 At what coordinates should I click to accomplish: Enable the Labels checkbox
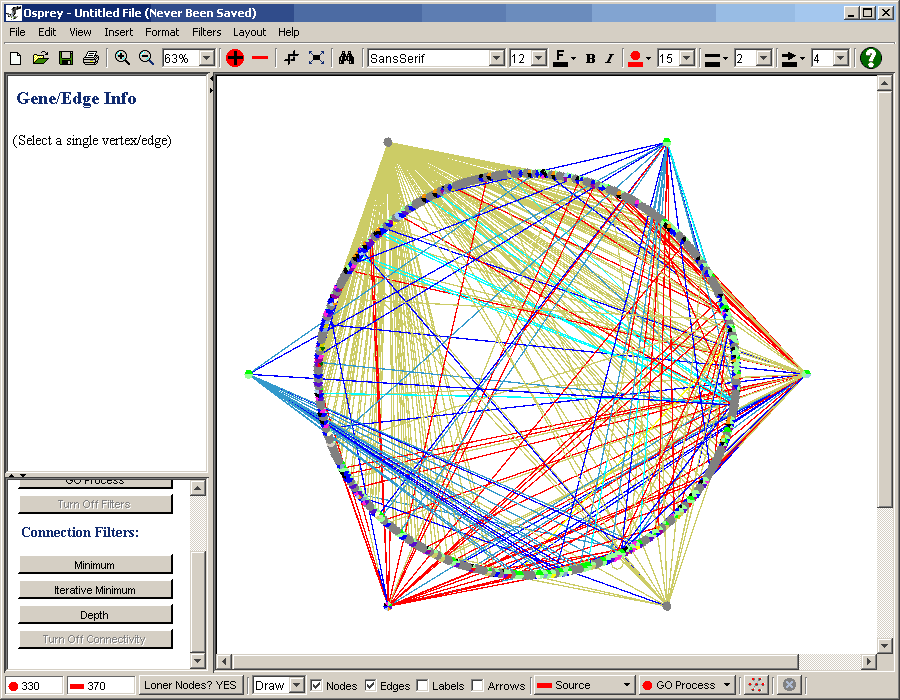(422, 685)
